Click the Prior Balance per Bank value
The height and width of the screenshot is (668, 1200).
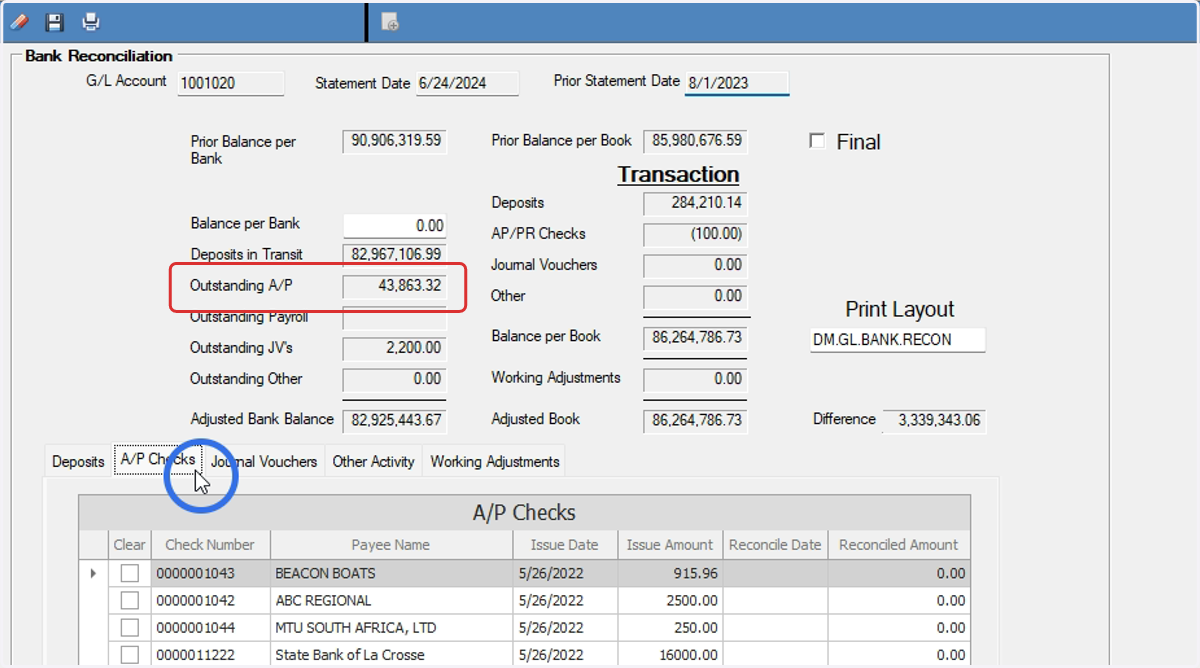[394, 141]
